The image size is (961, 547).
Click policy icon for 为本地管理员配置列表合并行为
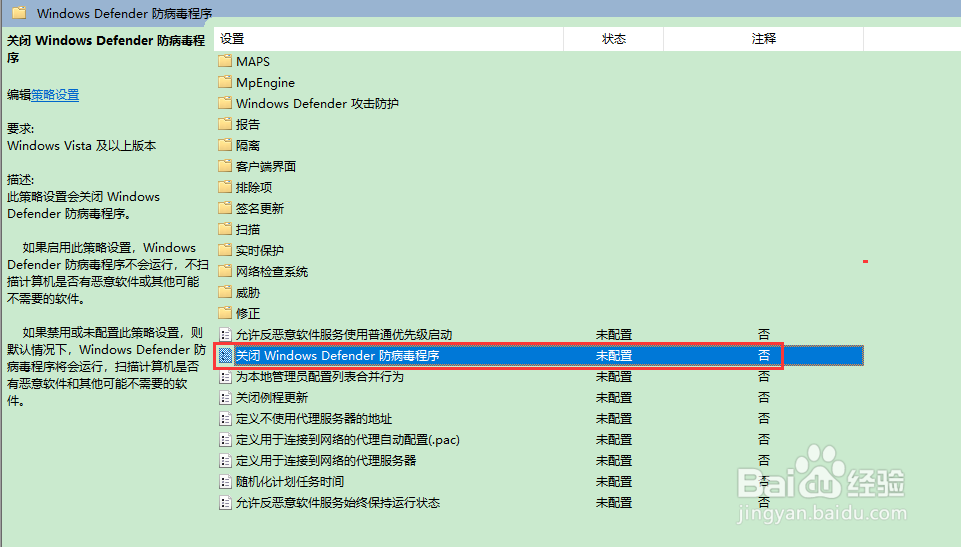(x=226, y=376)
